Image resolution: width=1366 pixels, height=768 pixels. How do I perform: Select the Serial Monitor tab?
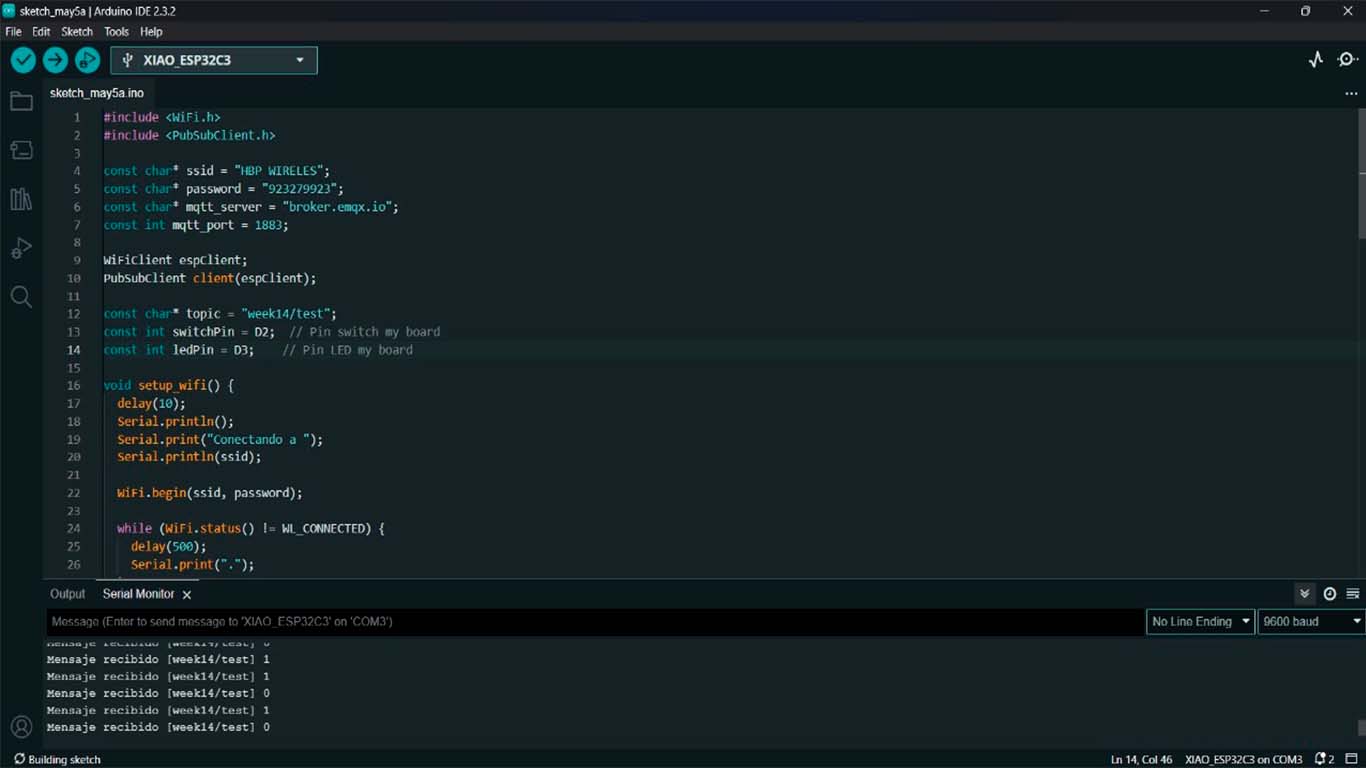(138, 594)
